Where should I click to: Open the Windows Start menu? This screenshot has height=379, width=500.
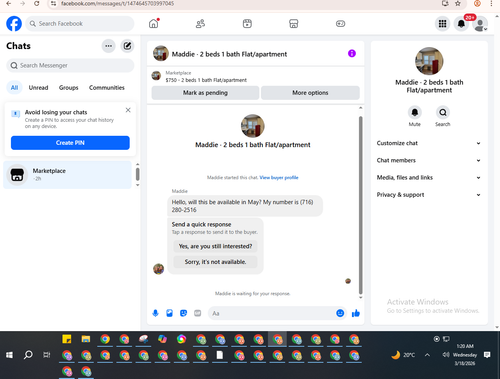(9, 355)
